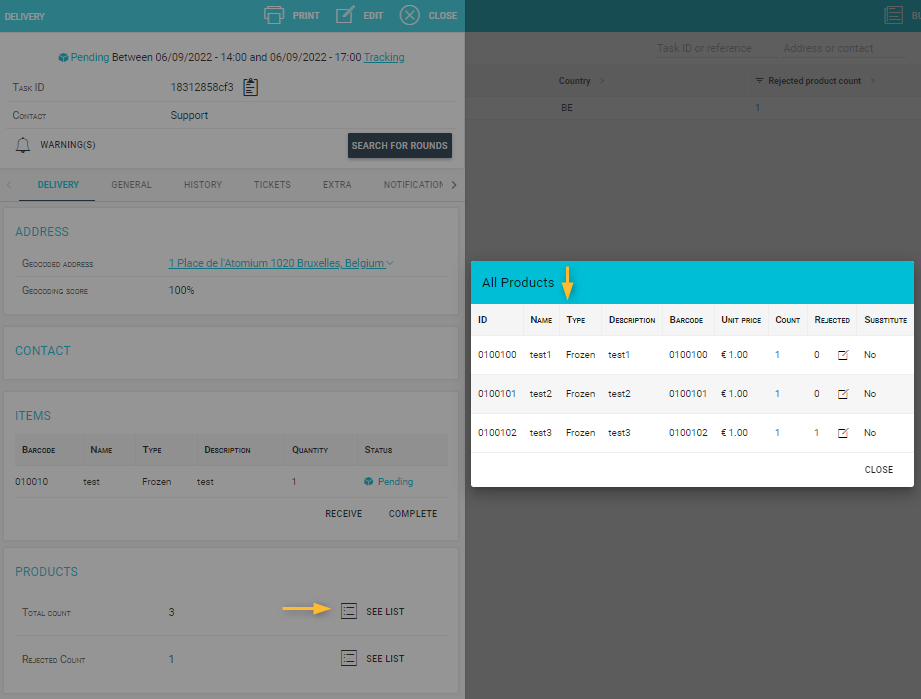Click the Substitute column header
Screen dimensions: 921x699
885,320
